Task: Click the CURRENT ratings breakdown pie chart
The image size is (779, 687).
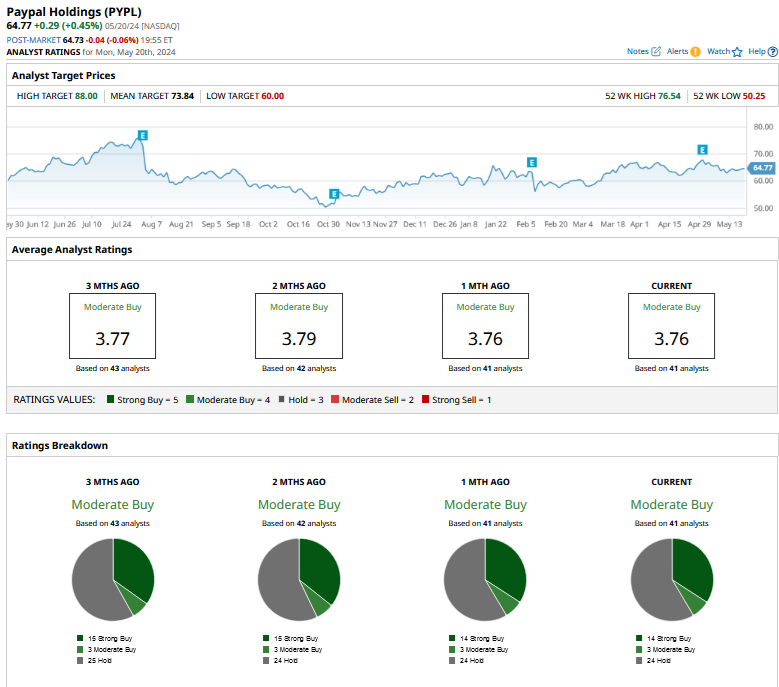Action: point(672,579)
